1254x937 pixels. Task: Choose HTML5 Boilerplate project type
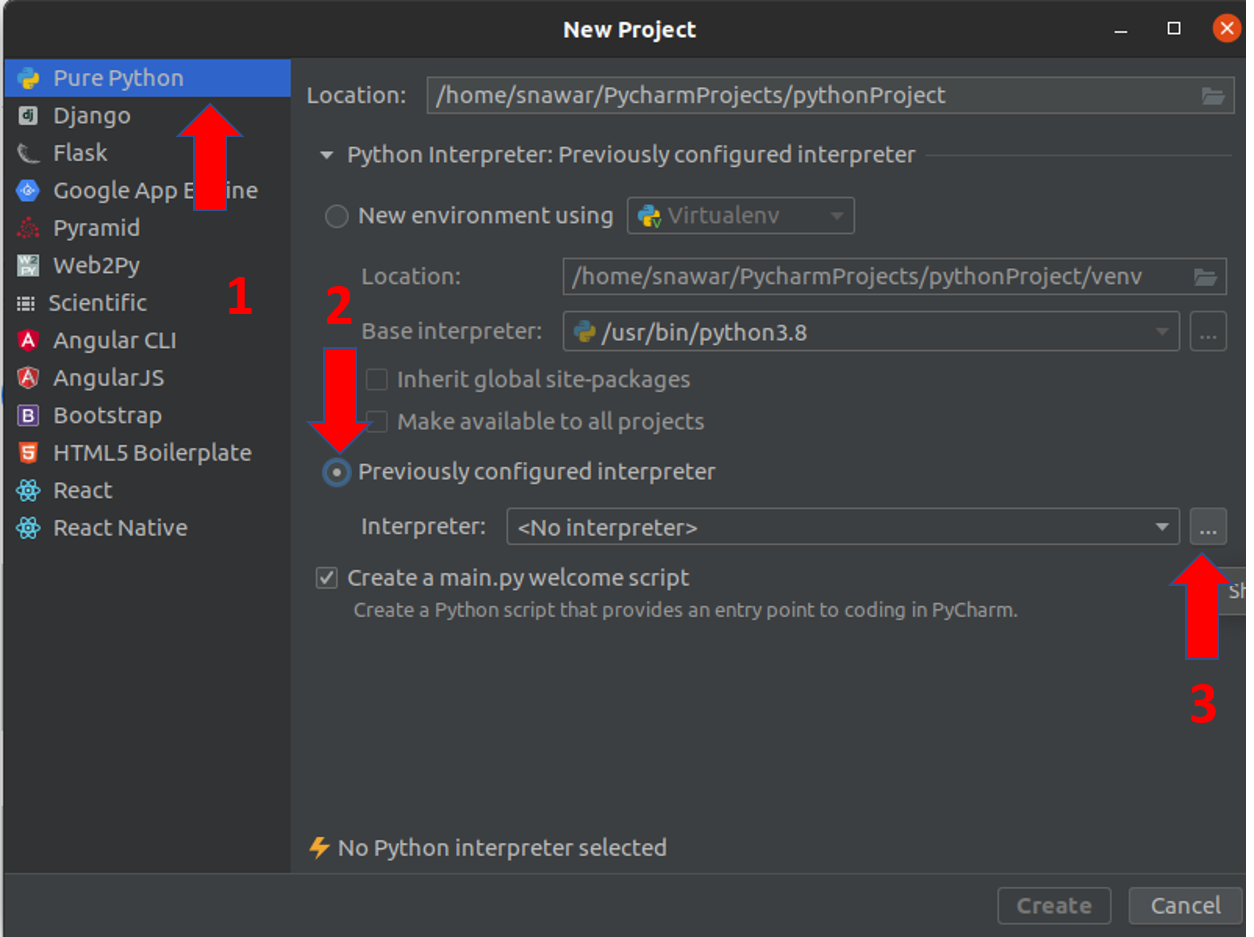pos(147,453)
